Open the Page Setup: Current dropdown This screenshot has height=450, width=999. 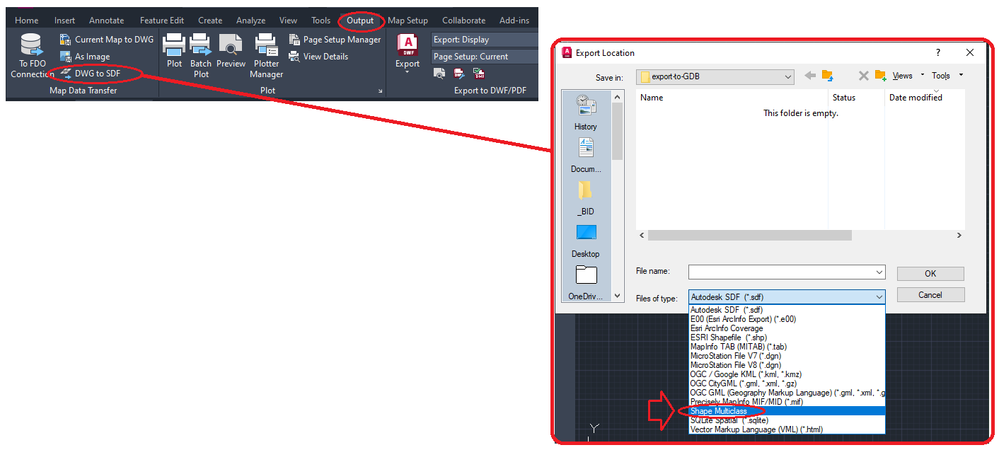tap(484, 56)
